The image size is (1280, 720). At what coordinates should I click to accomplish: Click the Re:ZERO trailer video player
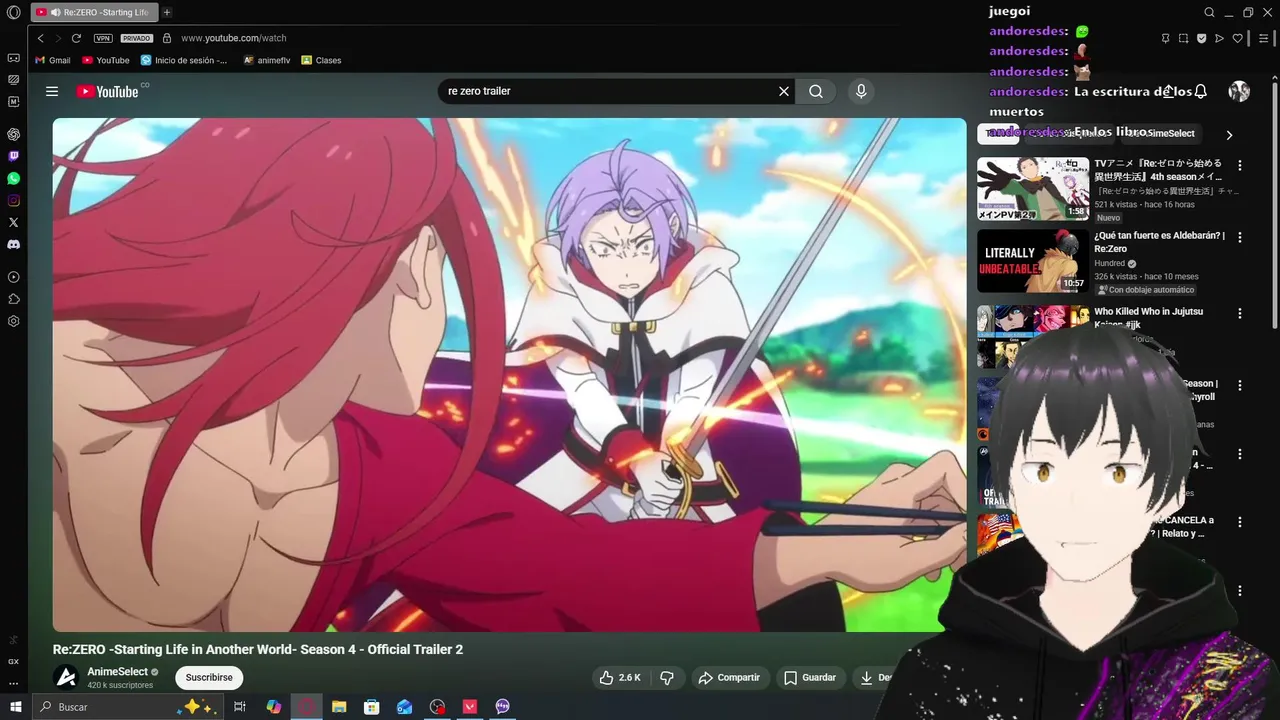pyautogui.click(x=509, y=375)
